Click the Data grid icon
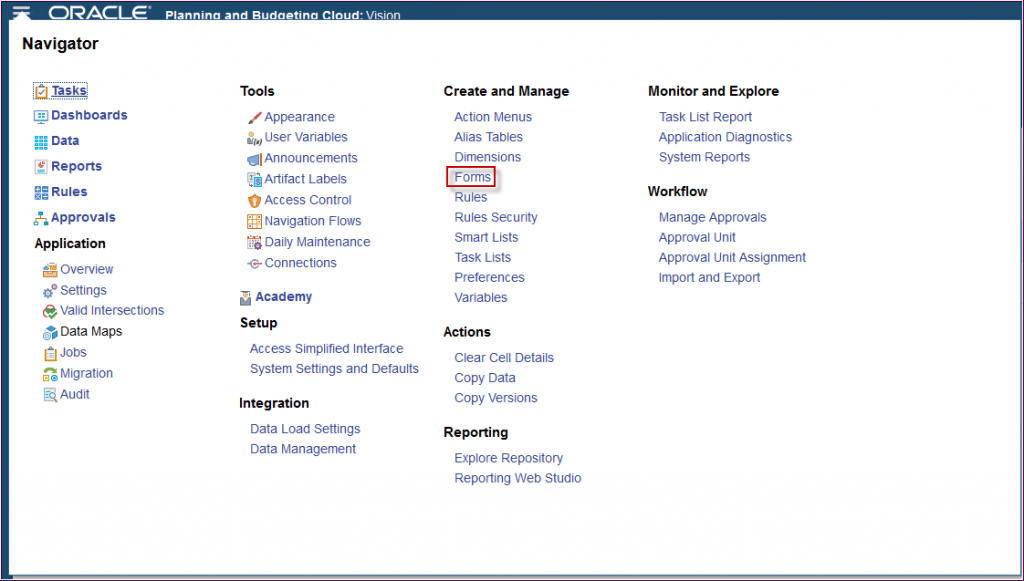 tap(41, 142)
